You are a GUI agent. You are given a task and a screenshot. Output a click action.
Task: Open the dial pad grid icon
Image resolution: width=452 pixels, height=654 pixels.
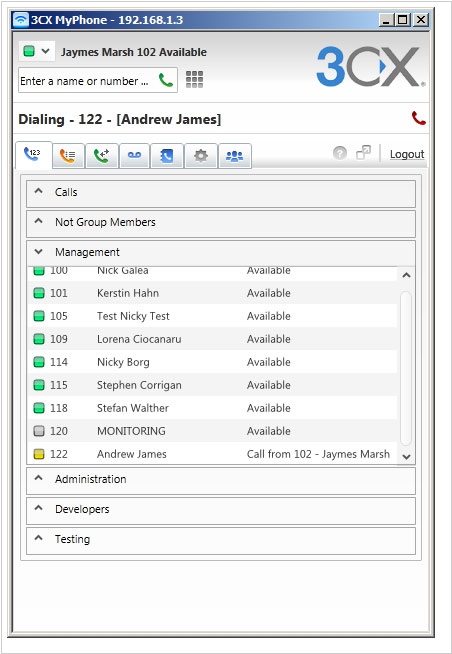coord(194,79)
